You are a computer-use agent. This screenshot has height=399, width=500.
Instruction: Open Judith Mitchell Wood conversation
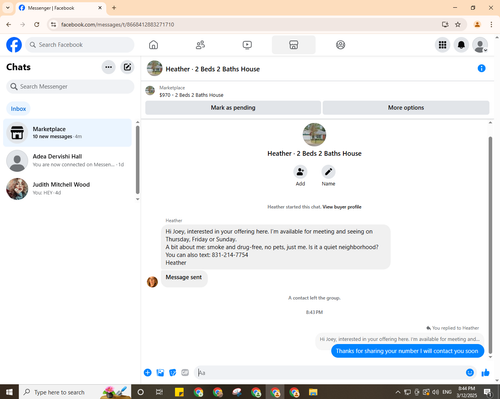tap(68, 189)
